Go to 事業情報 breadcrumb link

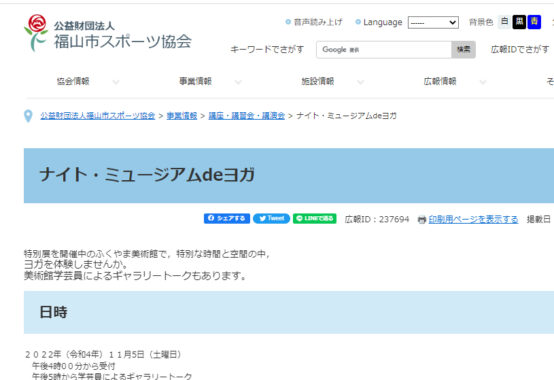tap(182, 116)
